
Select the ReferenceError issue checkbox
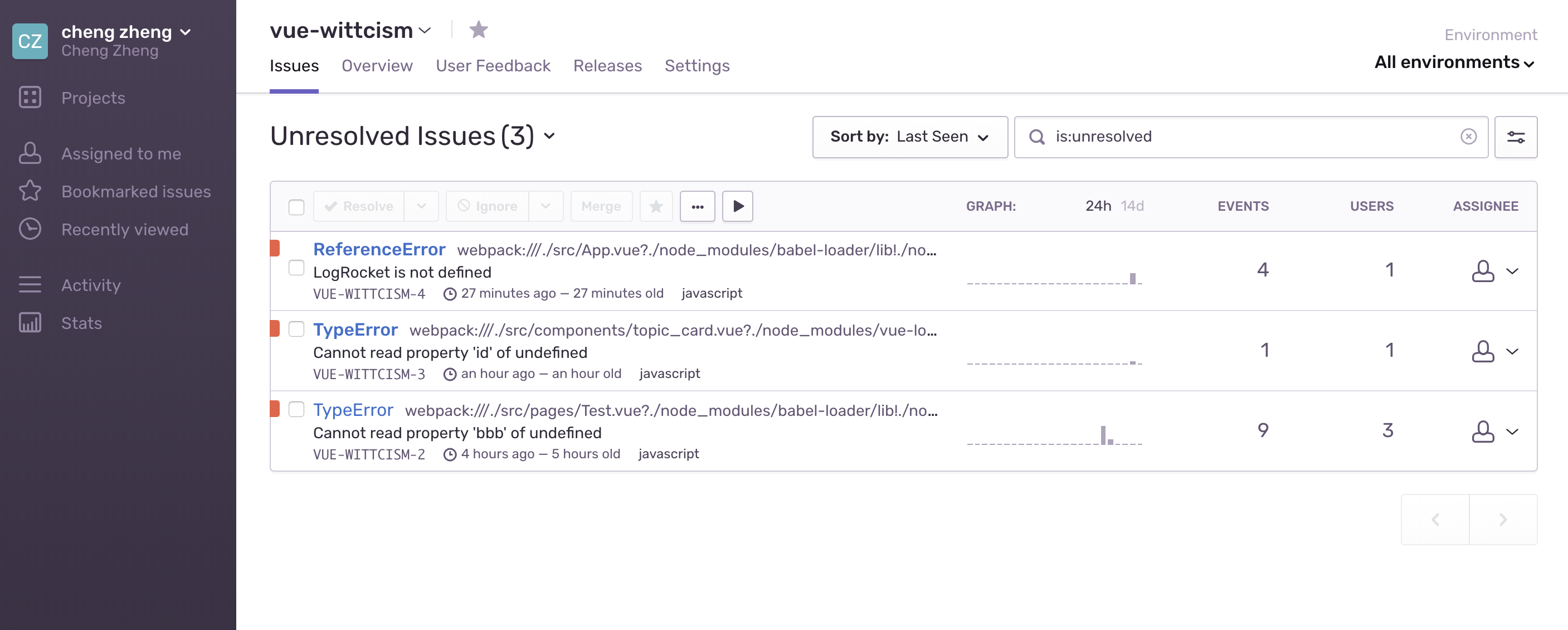pyautogui.click(x=296, y=268)
